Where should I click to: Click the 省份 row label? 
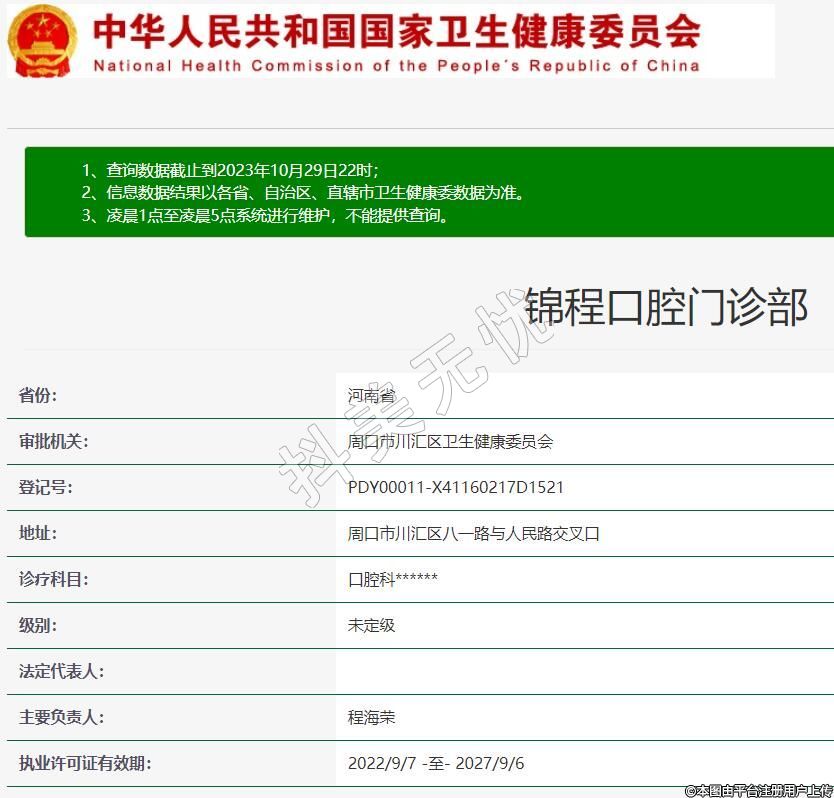tap(38, 395)
